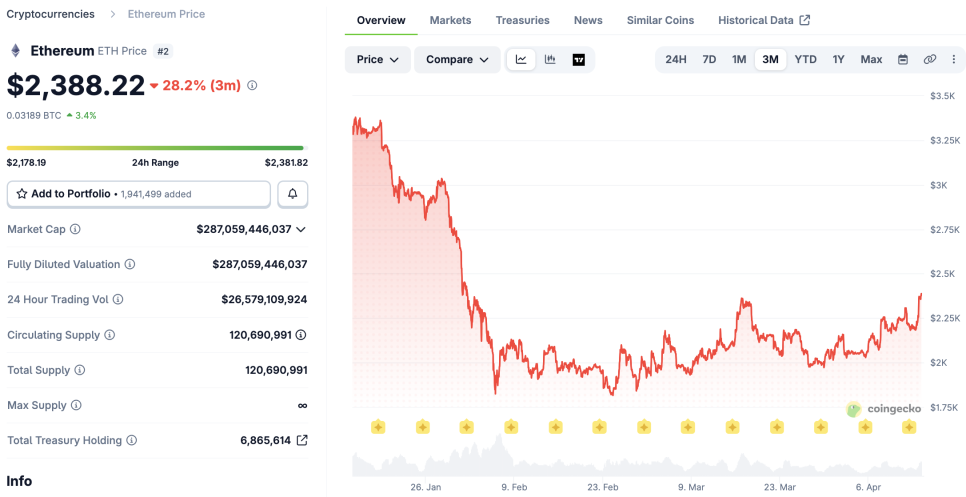Open Total Treasury Holding external link icon

coord(302,441)
